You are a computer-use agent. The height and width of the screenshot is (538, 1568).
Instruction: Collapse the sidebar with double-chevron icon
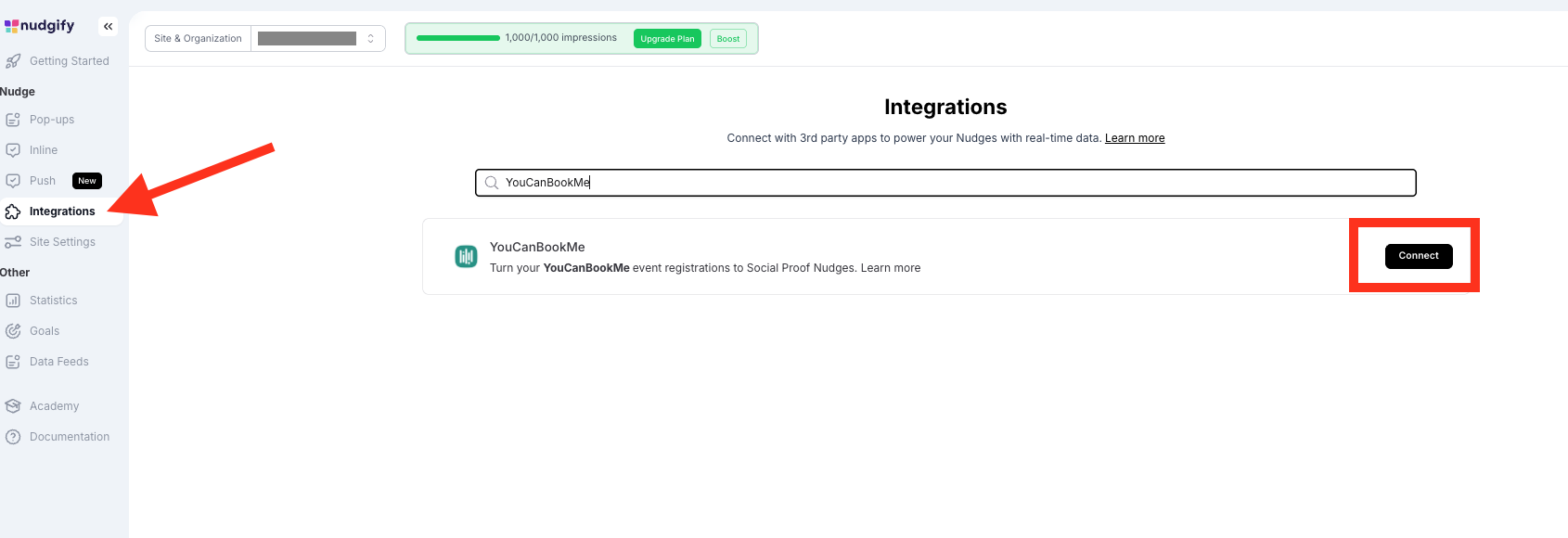pyautogui.click(x=109, y=26)
